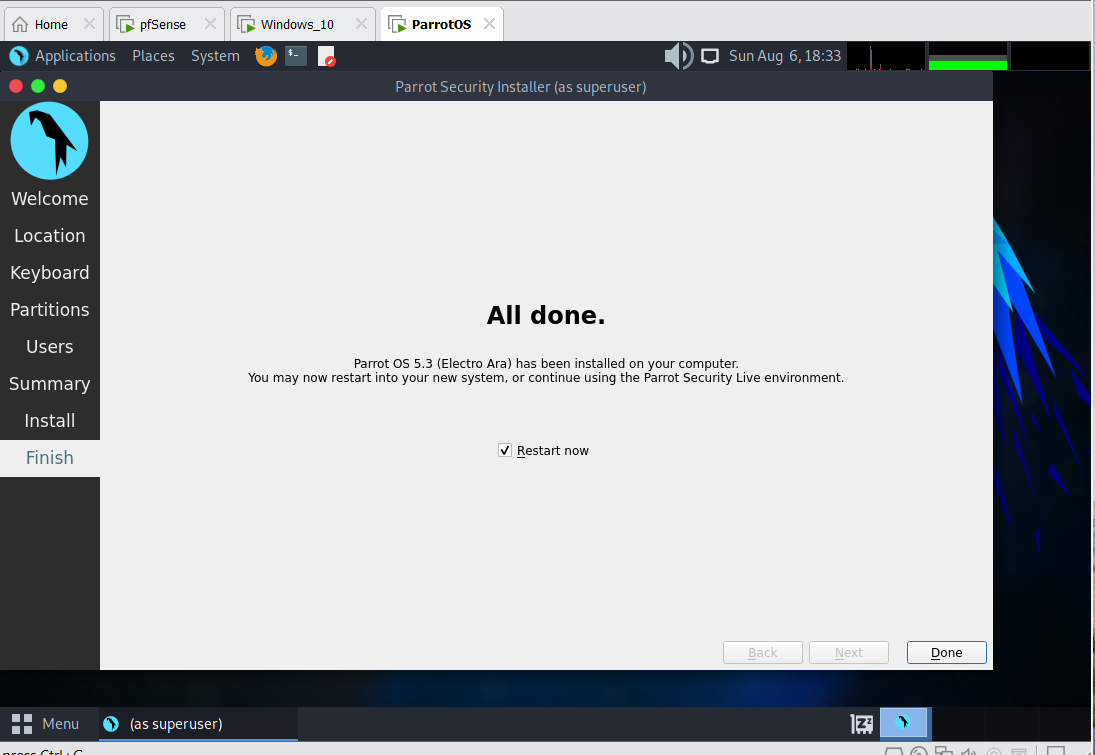Viewport: 1095px width, 755px height.
Task: Click the CPU graph in the top panel
Action: click(886, 57)
